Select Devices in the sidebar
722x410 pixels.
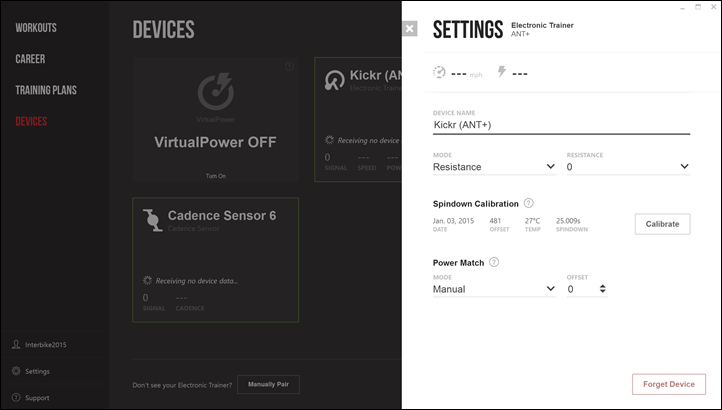tap(31, 122)
